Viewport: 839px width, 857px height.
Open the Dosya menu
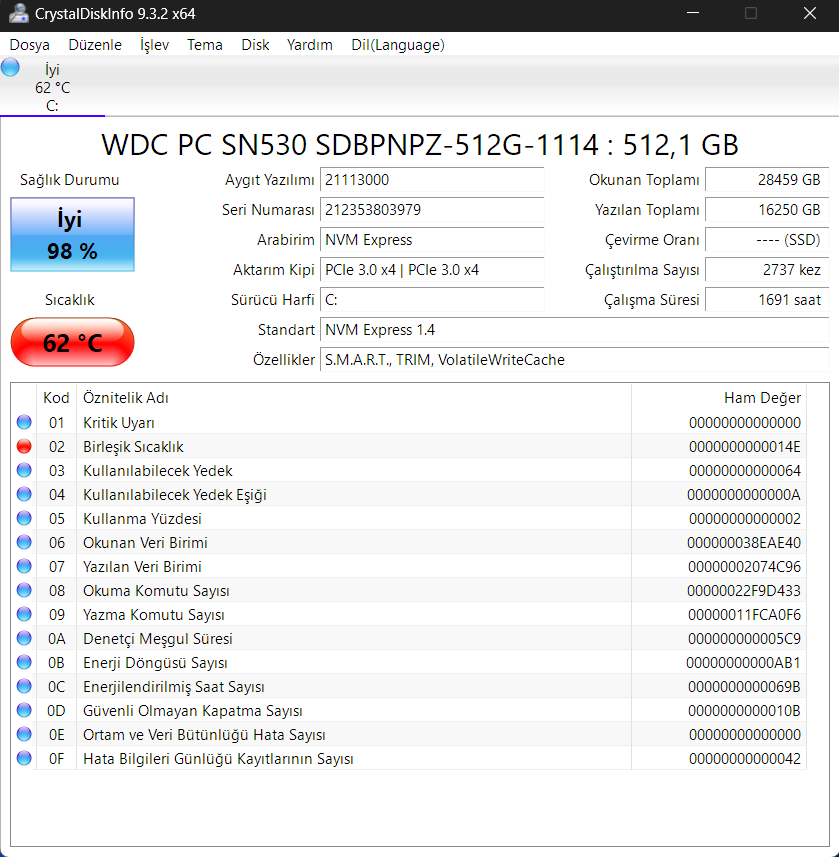30,45
